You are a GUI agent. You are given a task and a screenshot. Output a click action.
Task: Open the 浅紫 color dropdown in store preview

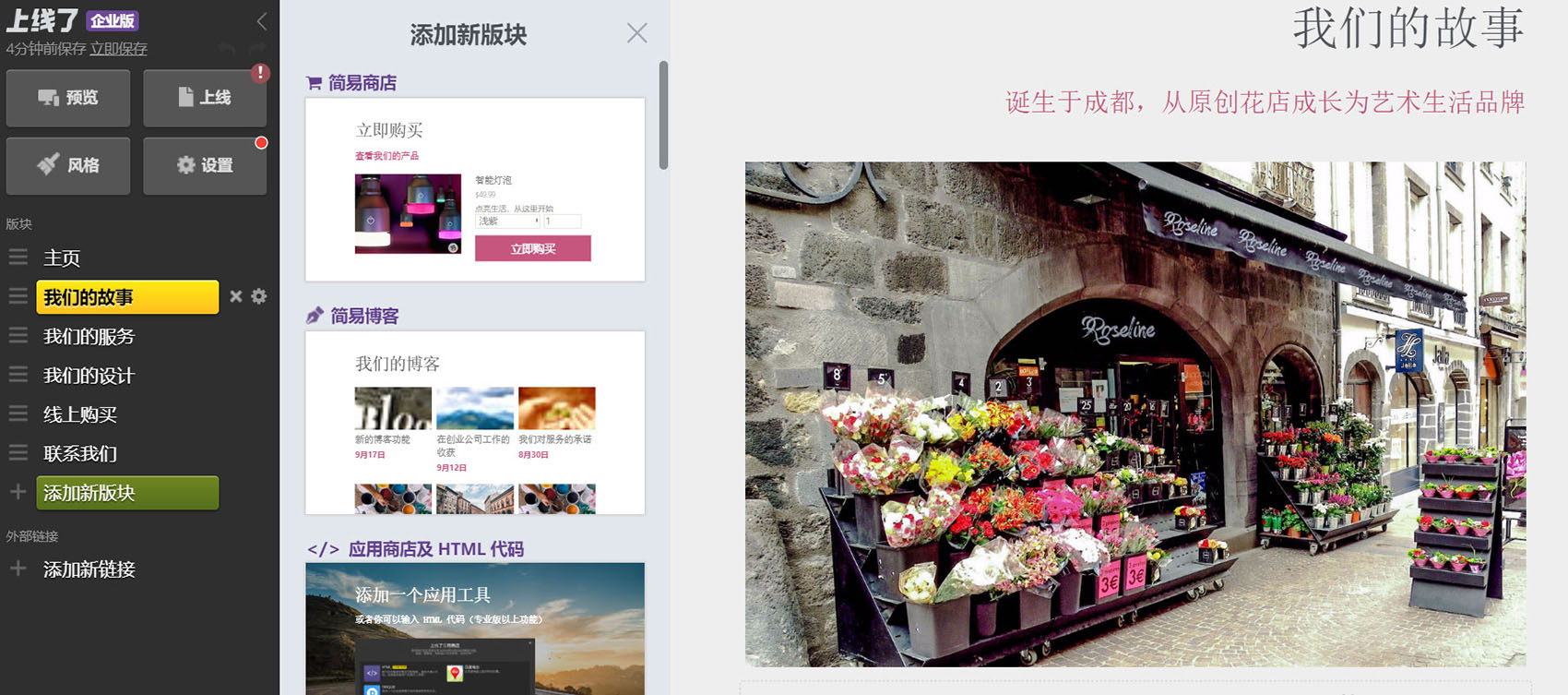pyautogui.click(x=507, y=222)
